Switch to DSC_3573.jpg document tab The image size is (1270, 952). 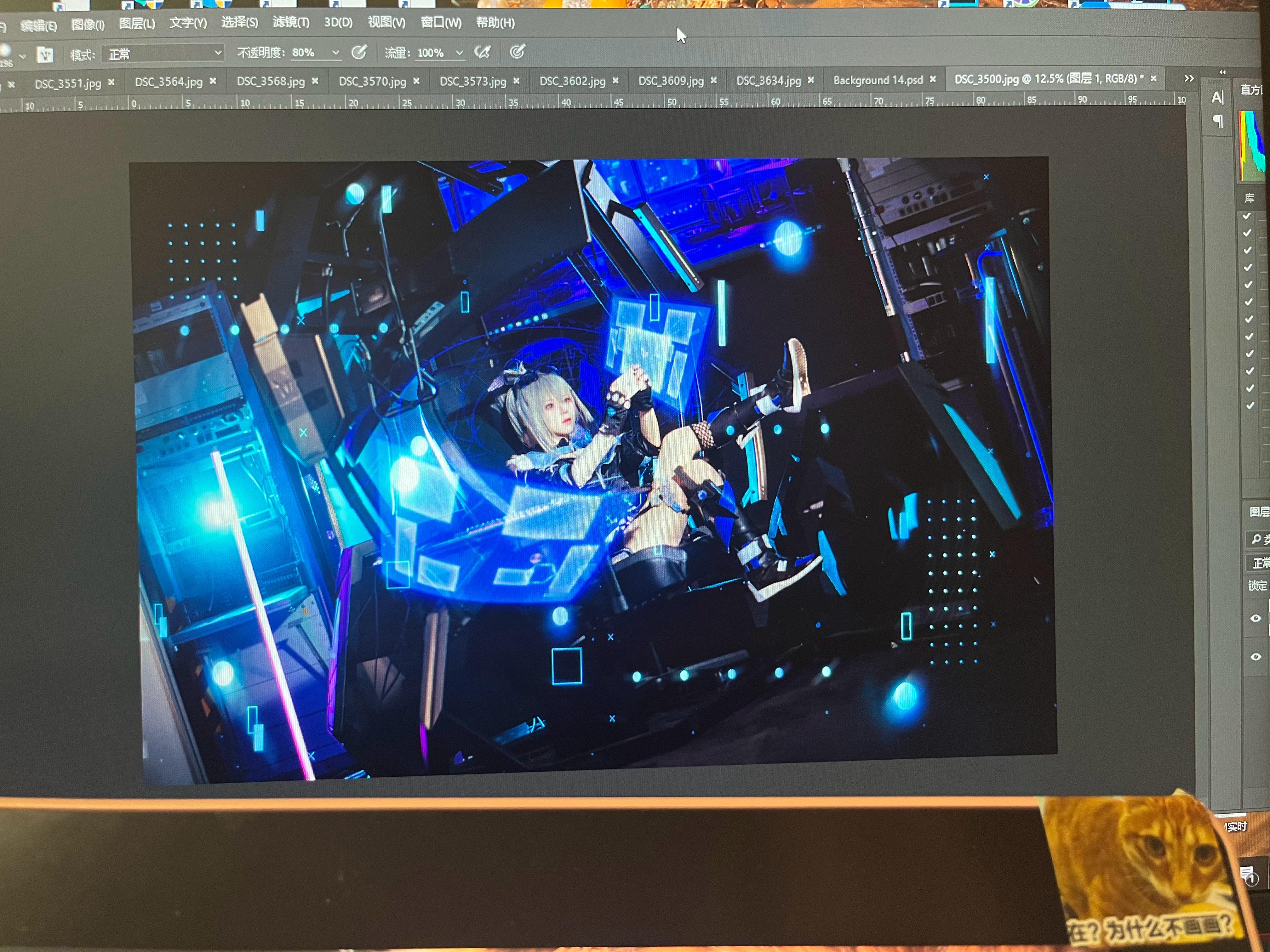click(472, 82)
